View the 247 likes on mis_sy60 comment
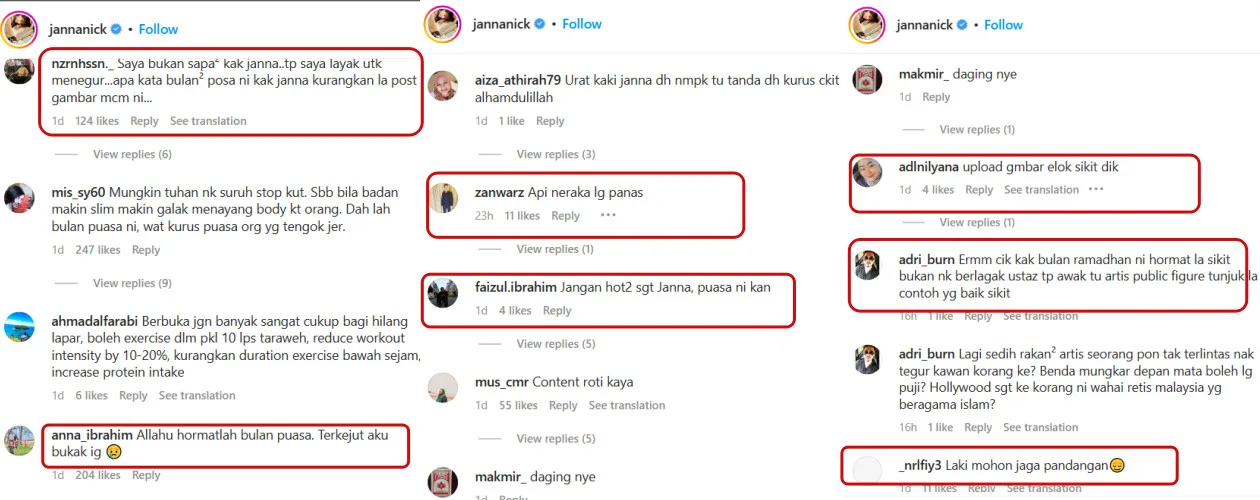The image size is (1260, 500). pos(98,250)
